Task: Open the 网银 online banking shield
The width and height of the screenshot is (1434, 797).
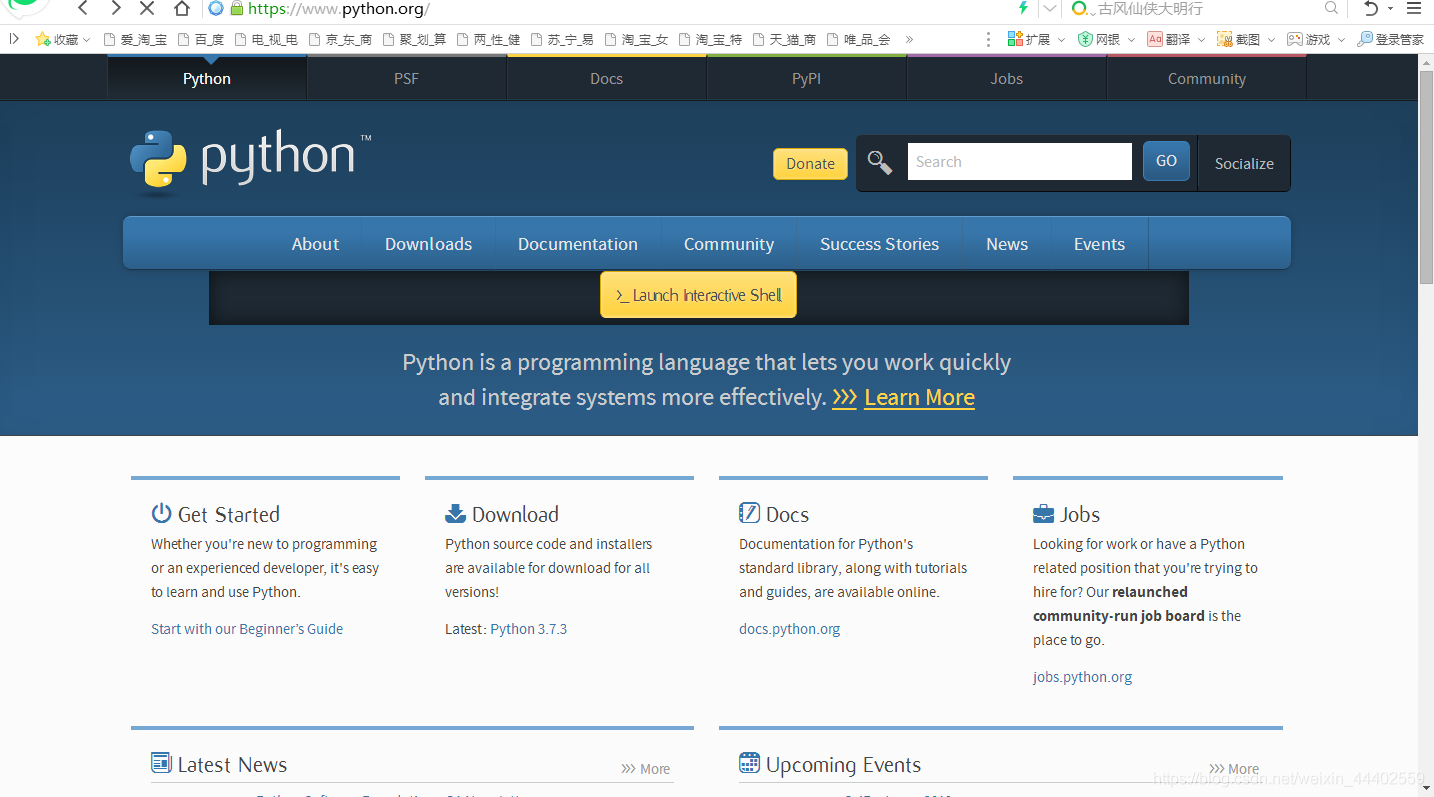Action: click(1085, 39)
